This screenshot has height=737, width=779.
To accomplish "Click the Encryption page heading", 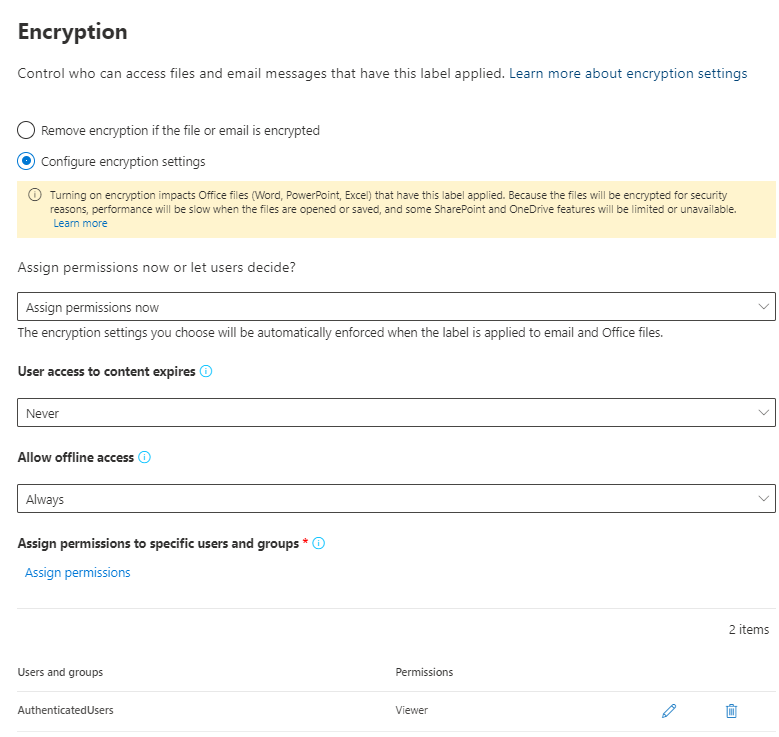I will click(73, 32).
